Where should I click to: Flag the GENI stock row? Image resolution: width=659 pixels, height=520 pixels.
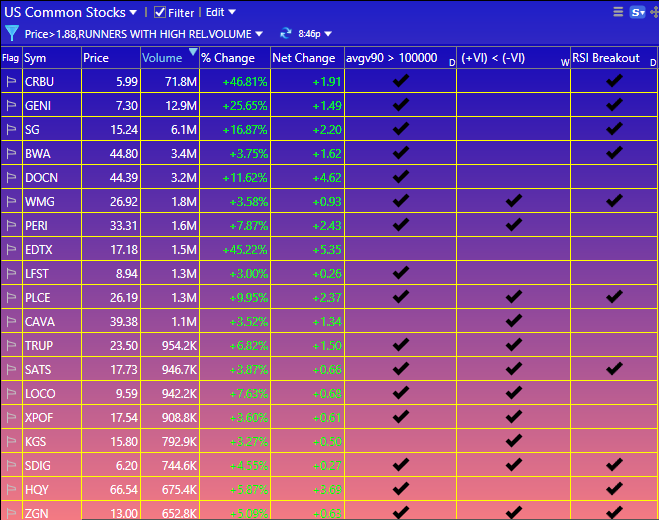(x=11, y=105)
